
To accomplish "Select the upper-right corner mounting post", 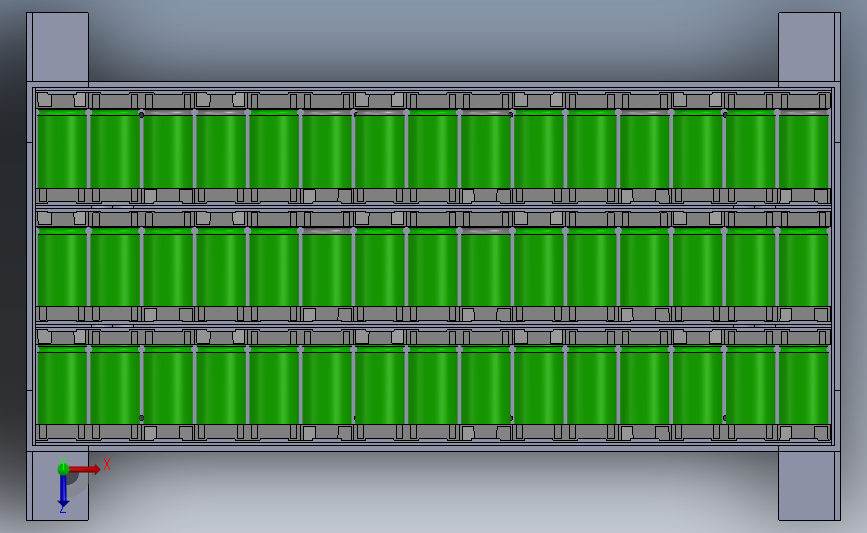I will pyautogui.click(x=809, y=48).
